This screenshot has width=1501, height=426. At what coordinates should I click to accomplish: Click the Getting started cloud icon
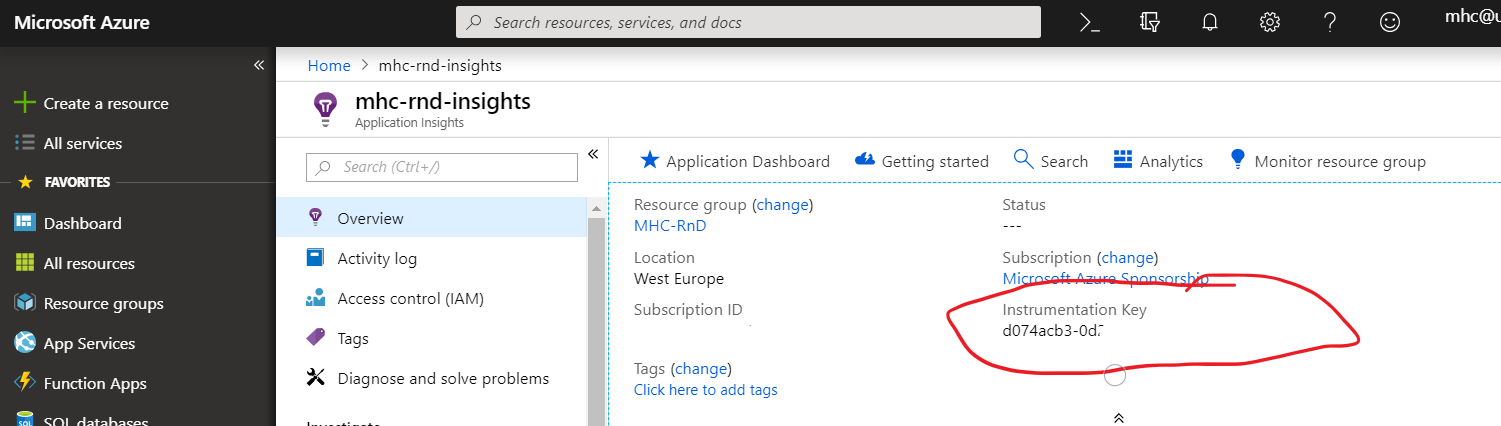click(x=865, y=160)
